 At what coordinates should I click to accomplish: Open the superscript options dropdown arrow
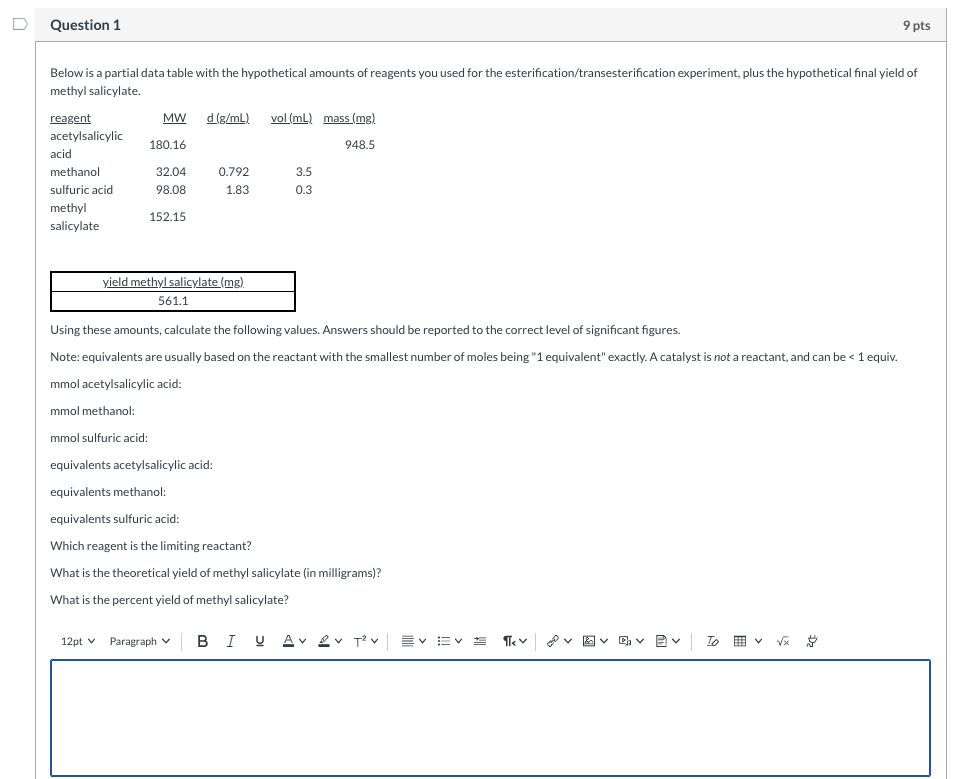[375, 641]
